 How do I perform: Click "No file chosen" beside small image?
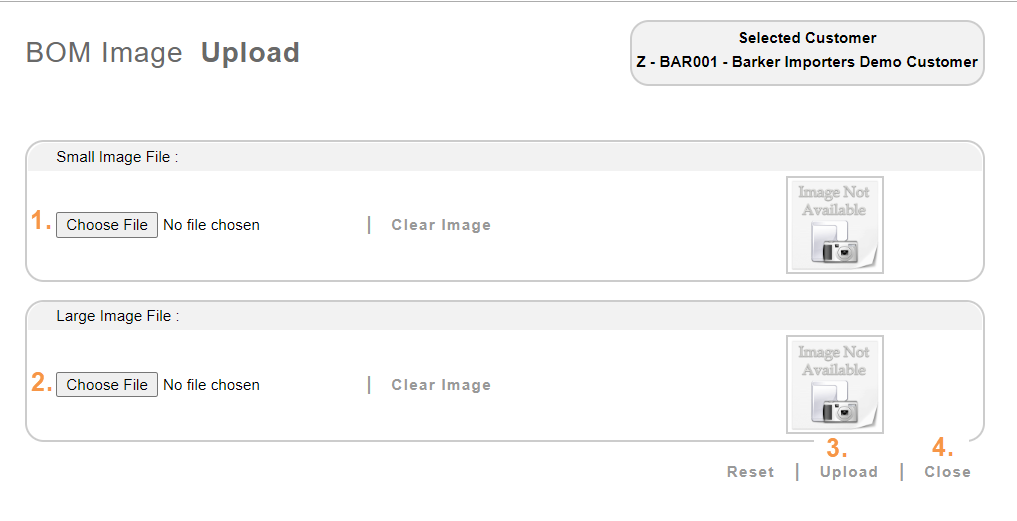click(211, 225)
